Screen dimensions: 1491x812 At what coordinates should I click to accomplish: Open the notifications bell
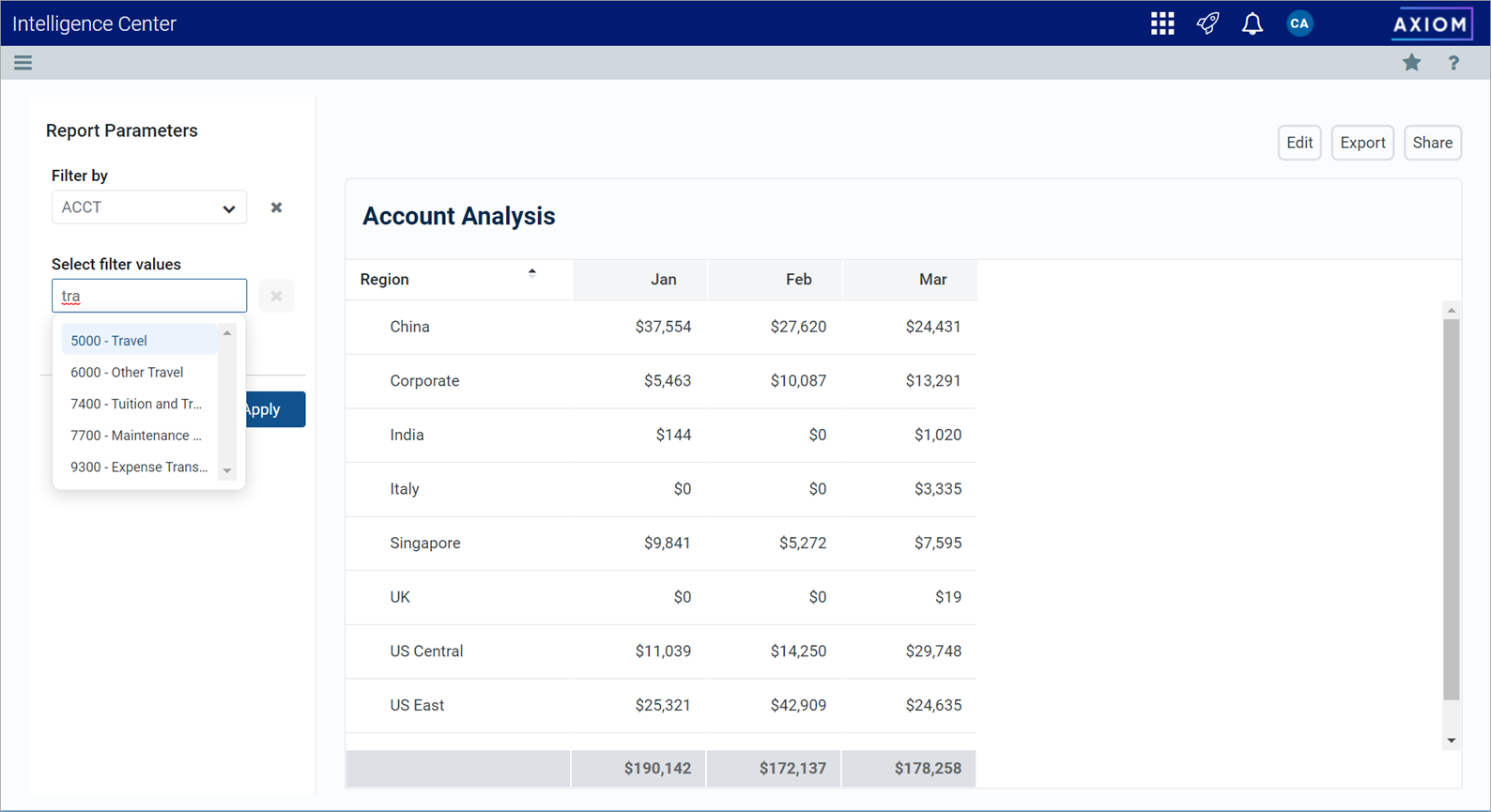(1253, 23)
